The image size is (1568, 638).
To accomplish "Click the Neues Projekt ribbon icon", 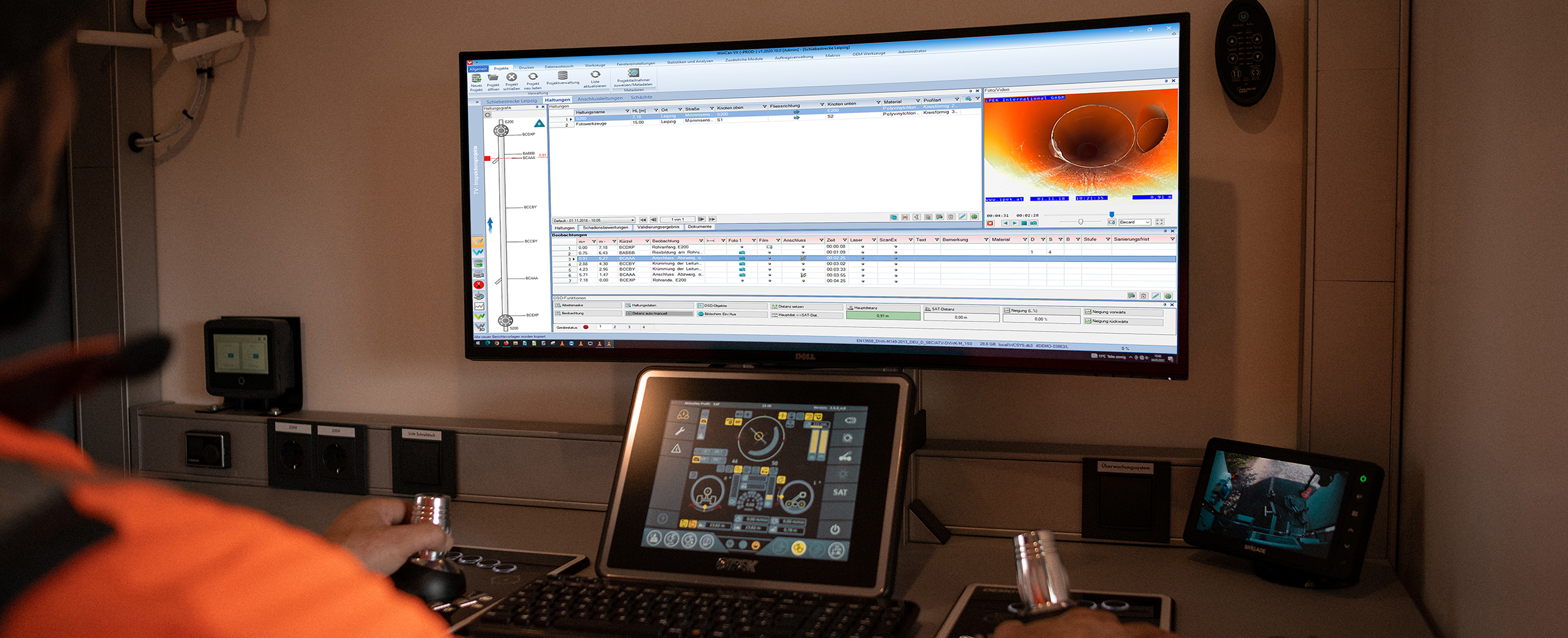I will tap(477, 78).
